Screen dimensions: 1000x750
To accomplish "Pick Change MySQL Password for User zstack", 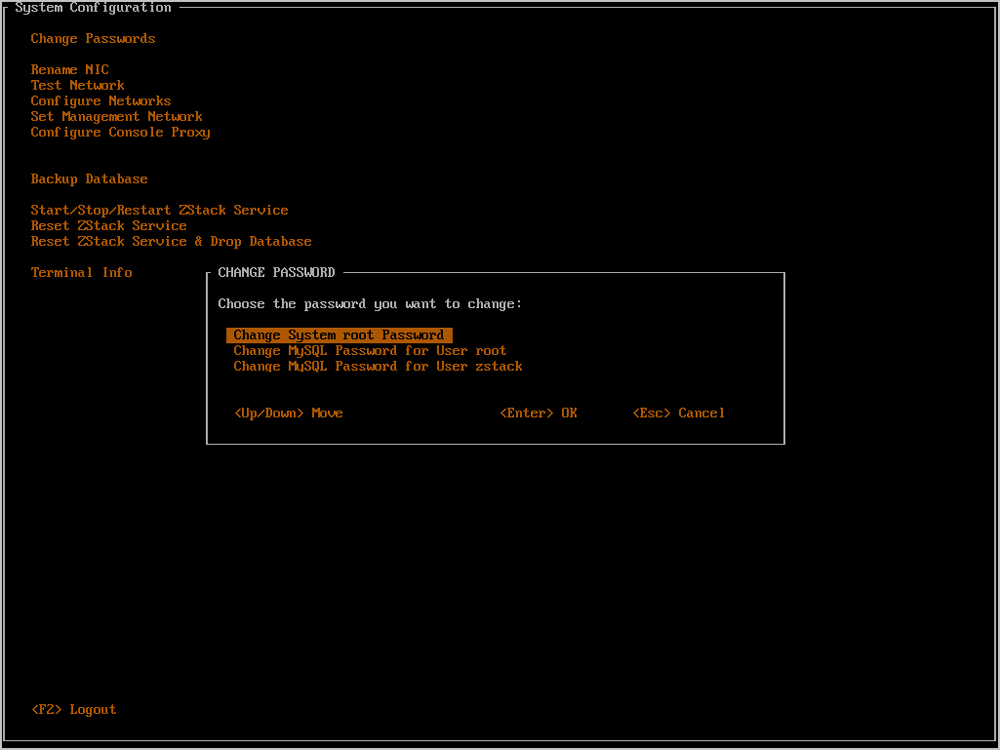I will click(378, 367).
